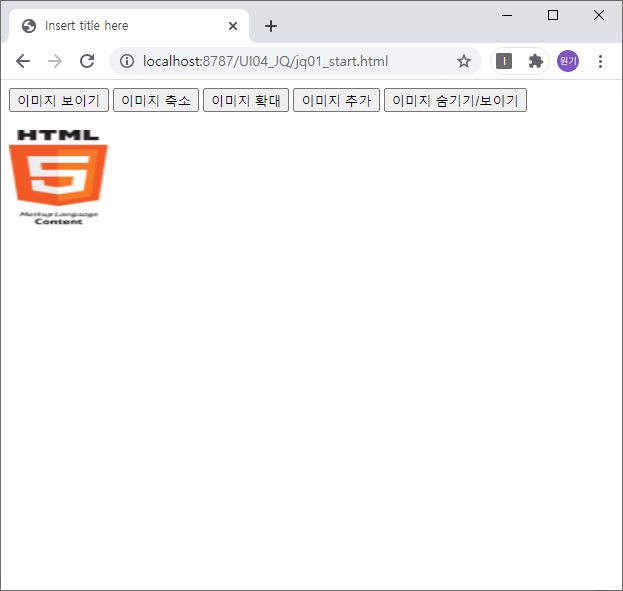Reload the current page
The width and height of the screenshot is (623, 591).
[x=87, y=61]
